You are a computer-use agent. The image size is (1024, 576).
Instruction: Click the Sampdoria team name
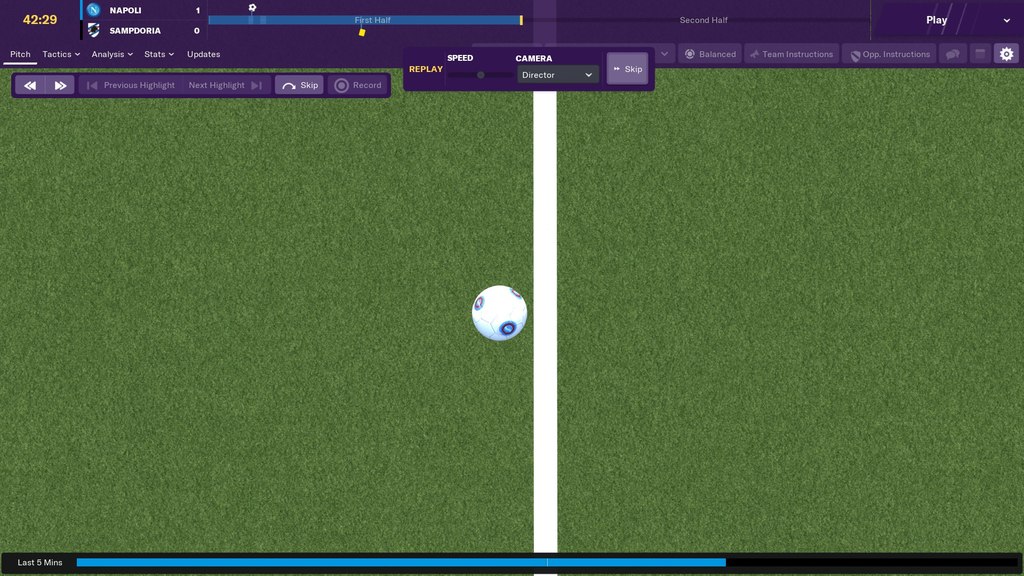135,31
